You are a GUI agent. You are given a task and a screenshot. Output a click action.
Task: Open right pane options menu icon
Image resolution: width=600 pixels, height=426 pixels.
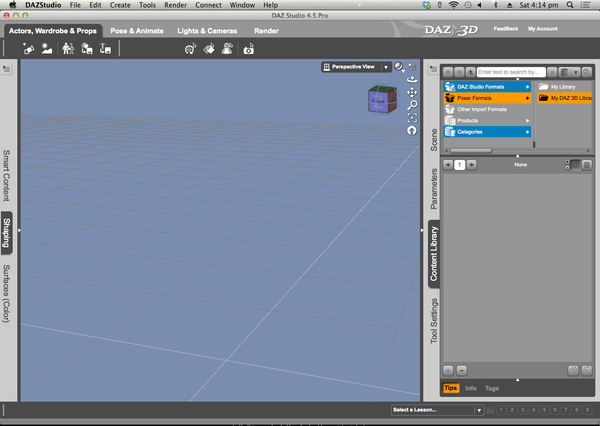[x=433, y=69]
